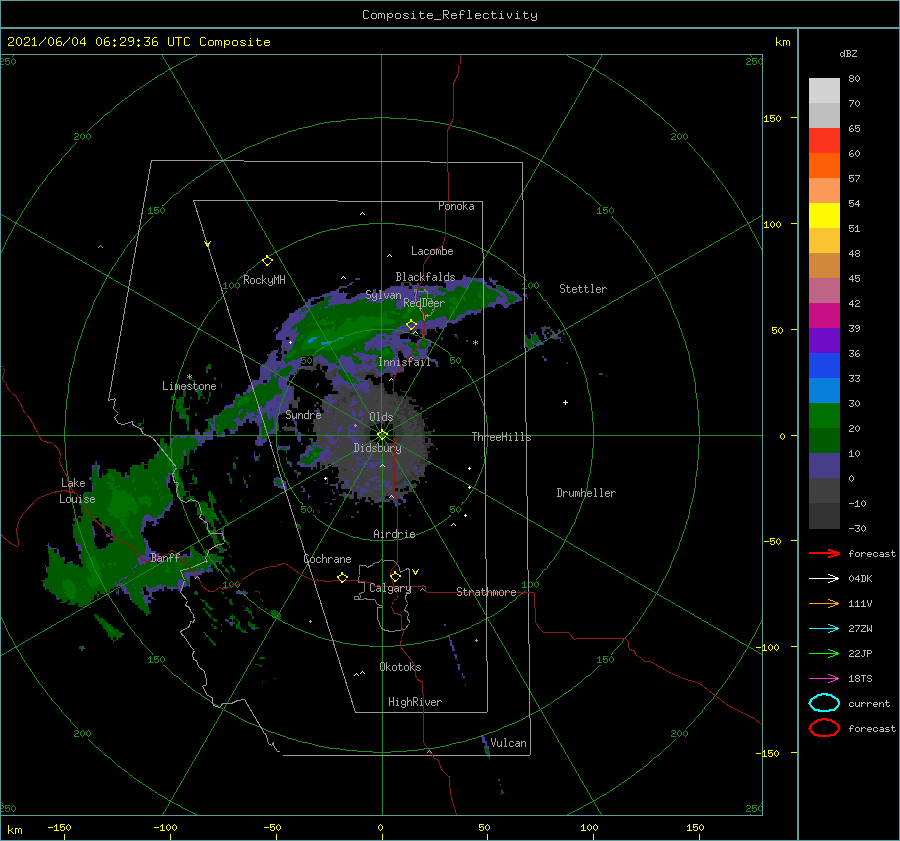Image resolution: width=900 pixels, height=841 pixels.
Task: Click the Strathmore label
Action: (x=486, y=592)
